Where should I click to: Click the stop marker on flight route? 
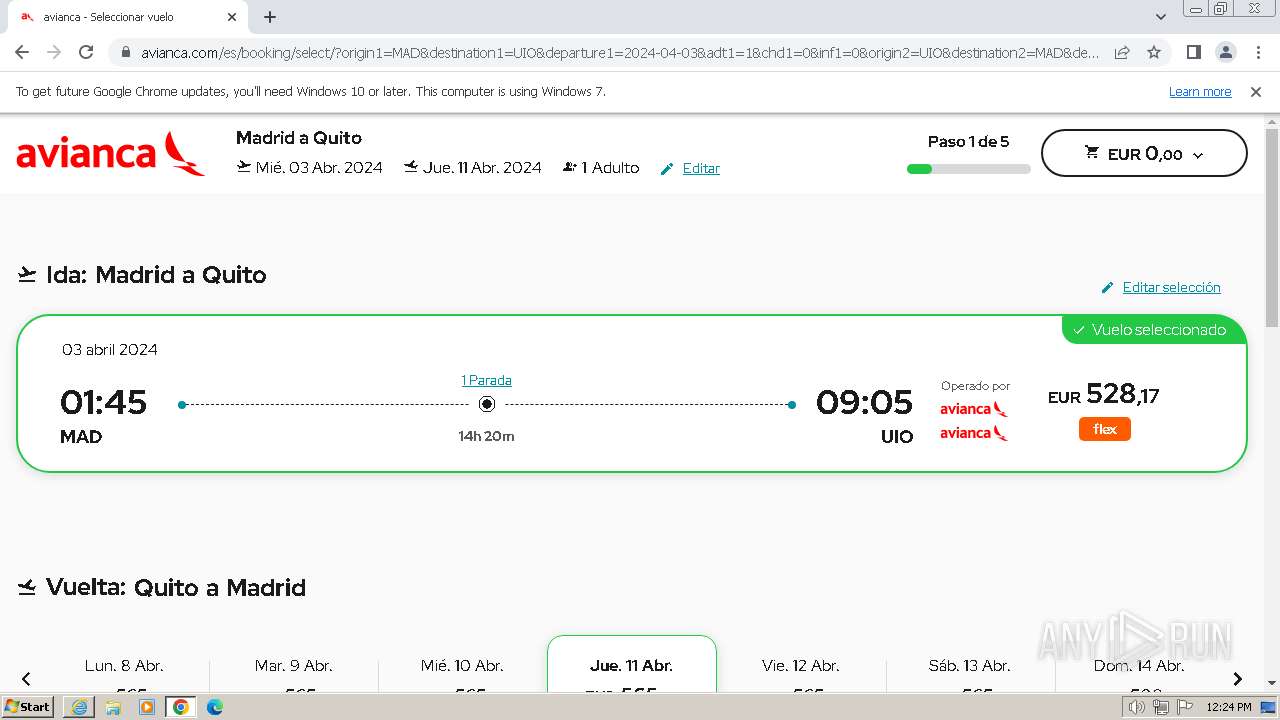coord(487,404)
